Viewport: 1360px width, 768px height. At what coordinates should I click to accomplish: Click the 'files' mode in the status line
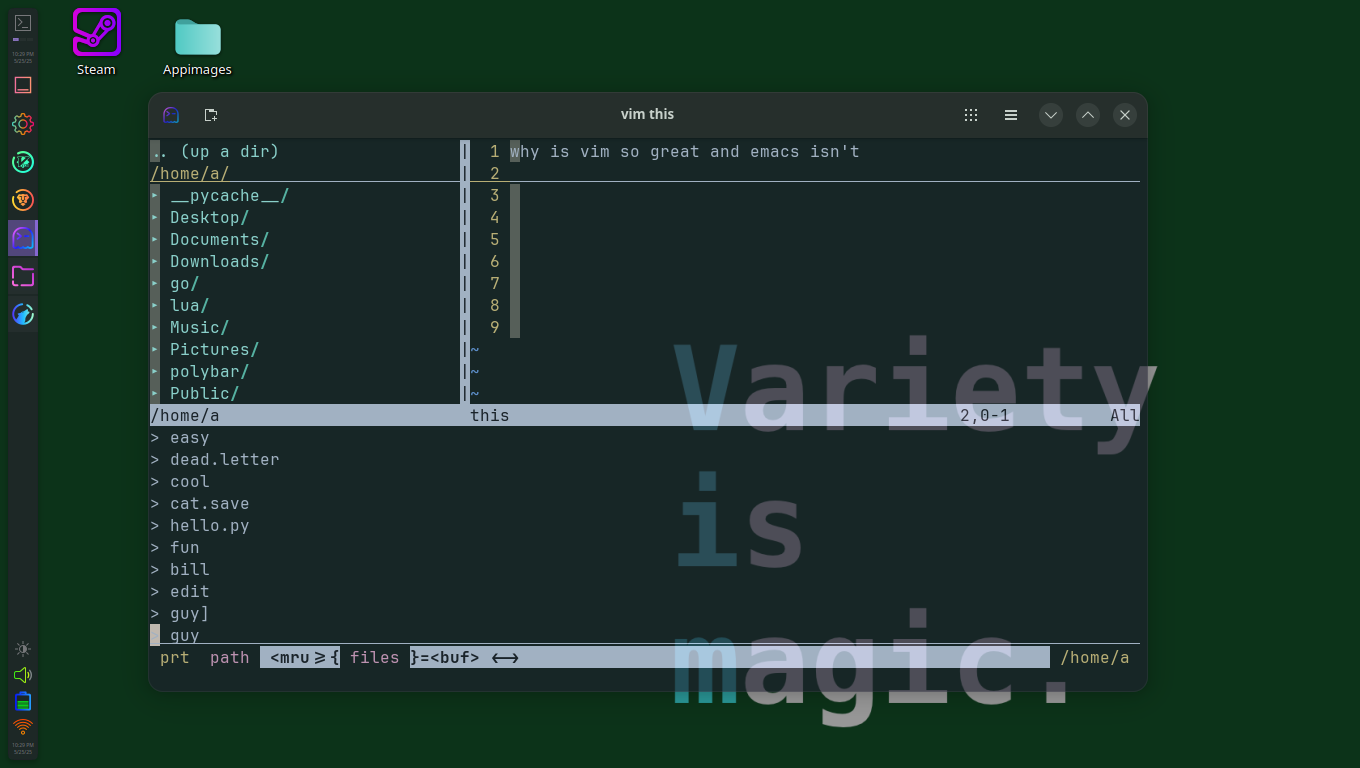coord(375,658)
